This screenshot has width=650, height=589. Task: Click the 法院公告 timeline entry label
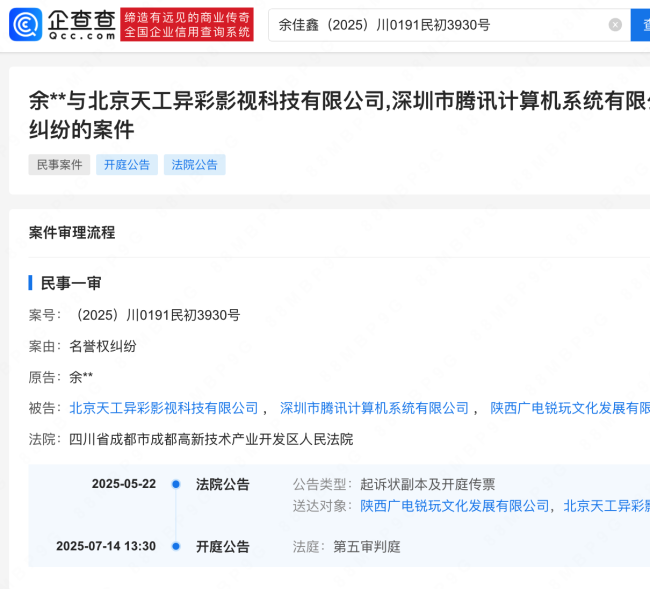[223, 485]
